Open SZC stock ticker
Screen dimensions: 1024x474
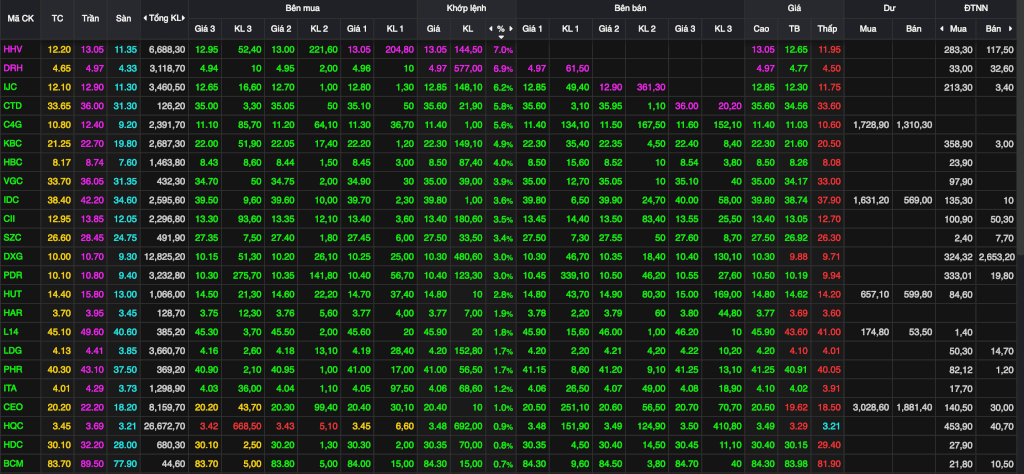[x=12, y=236]
